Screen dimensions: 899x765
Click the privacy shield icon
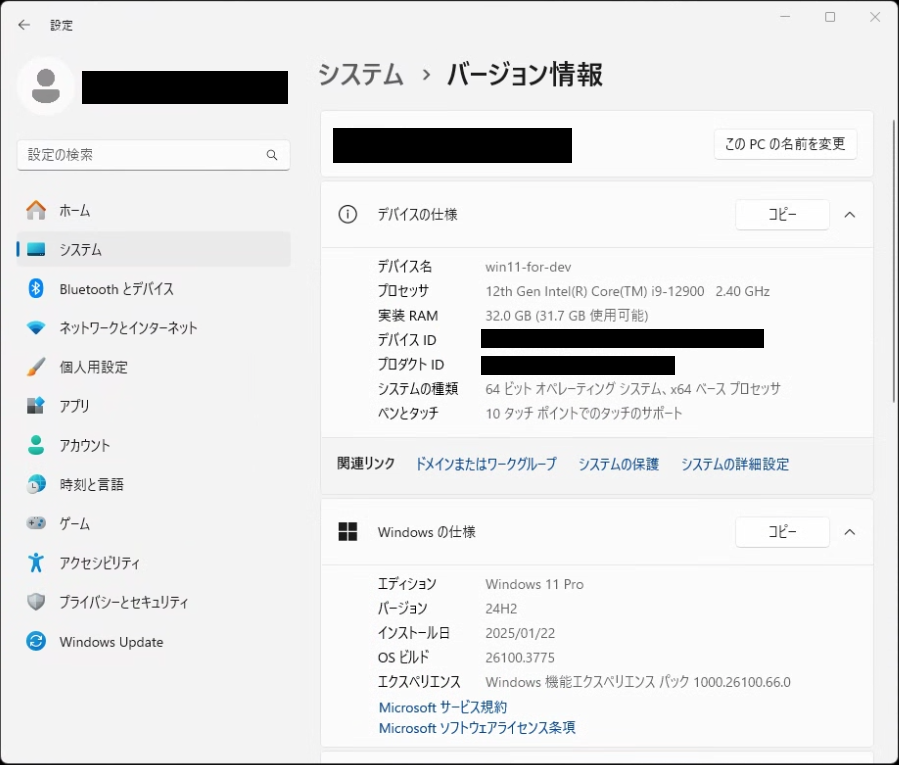pos(36,602)
